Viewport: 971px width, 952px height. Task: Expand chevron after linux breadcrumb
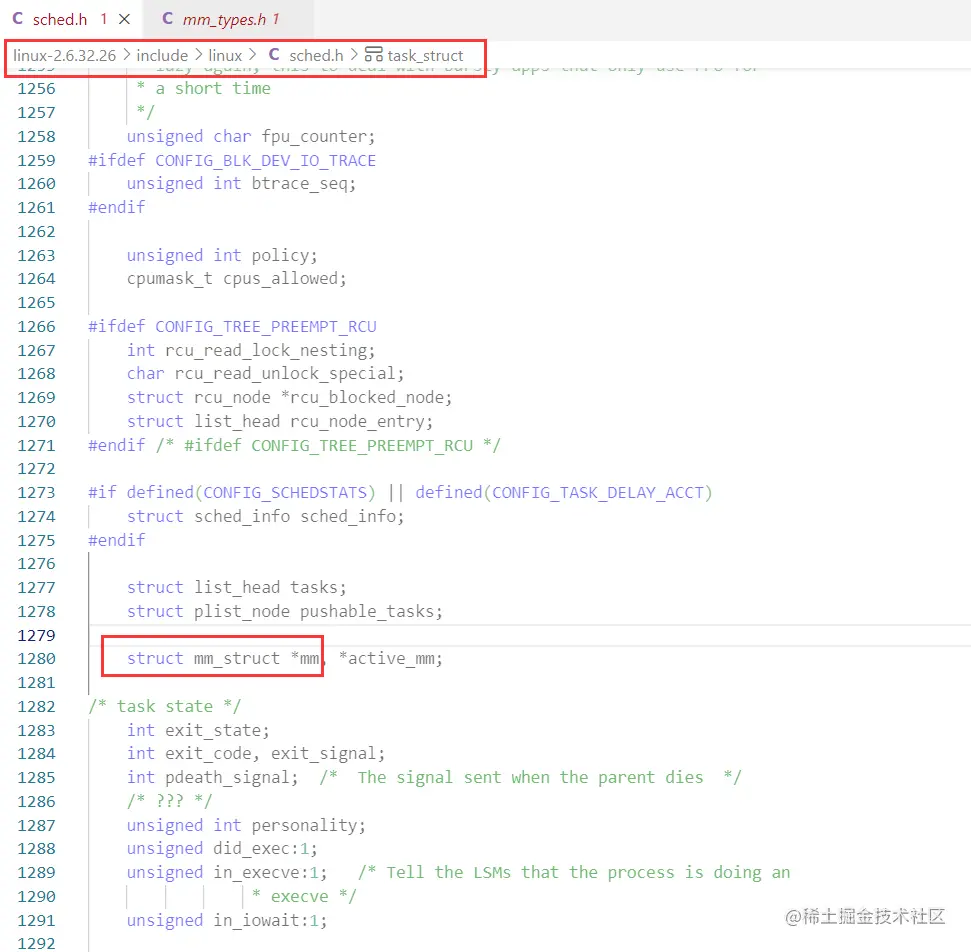tap(253, 55)
